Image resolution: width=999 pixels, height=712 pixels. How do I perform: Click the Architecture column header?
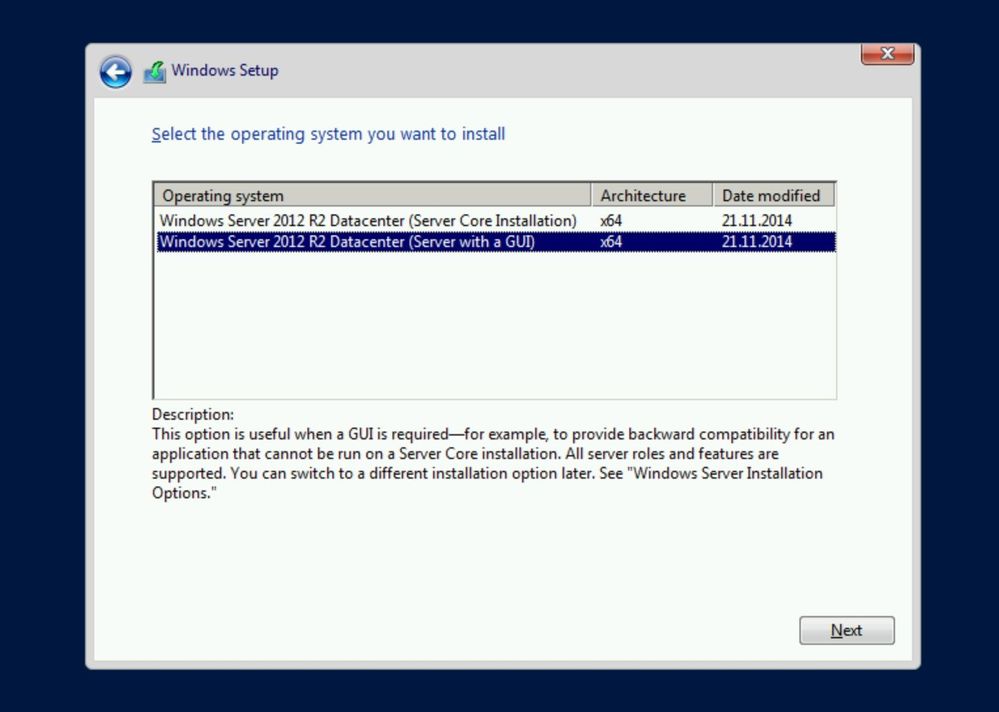point(652,196)
